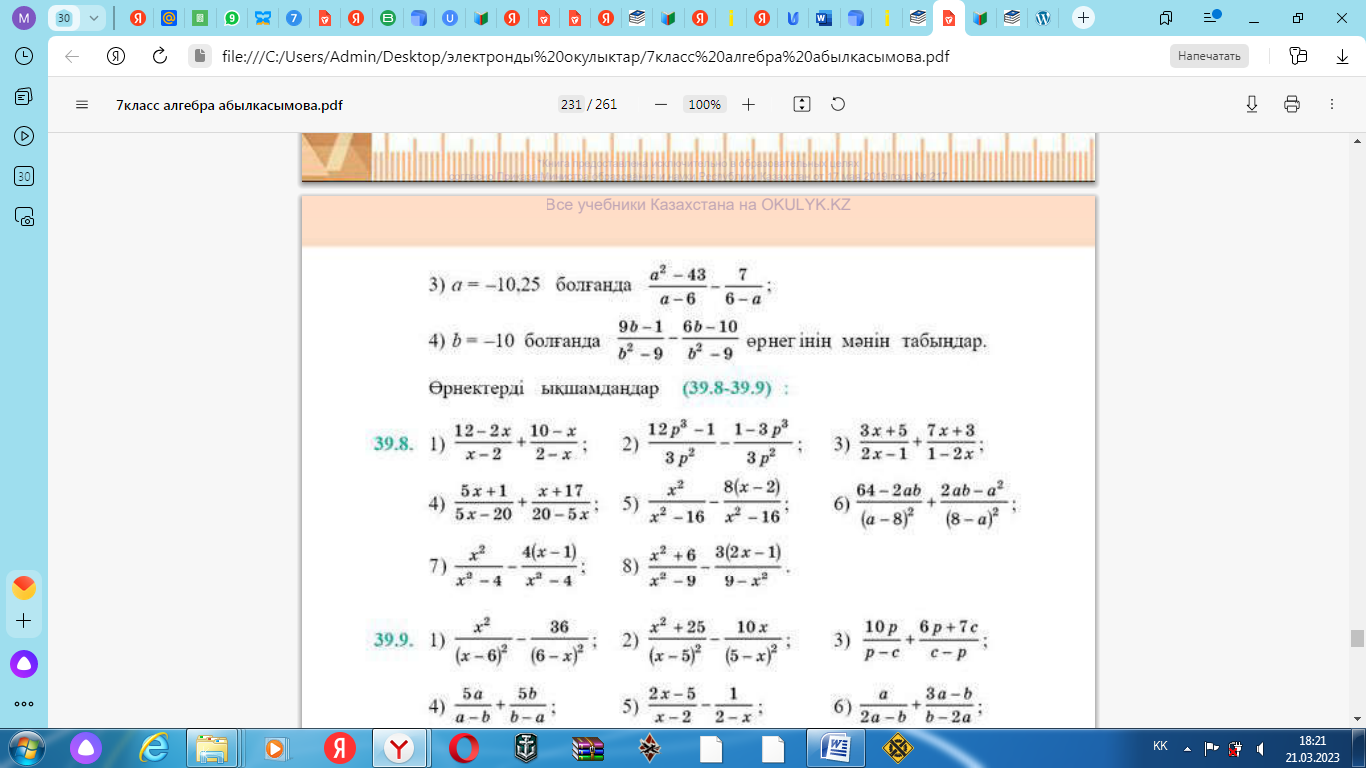Click the address bar with the file URL

coord(585,56)
